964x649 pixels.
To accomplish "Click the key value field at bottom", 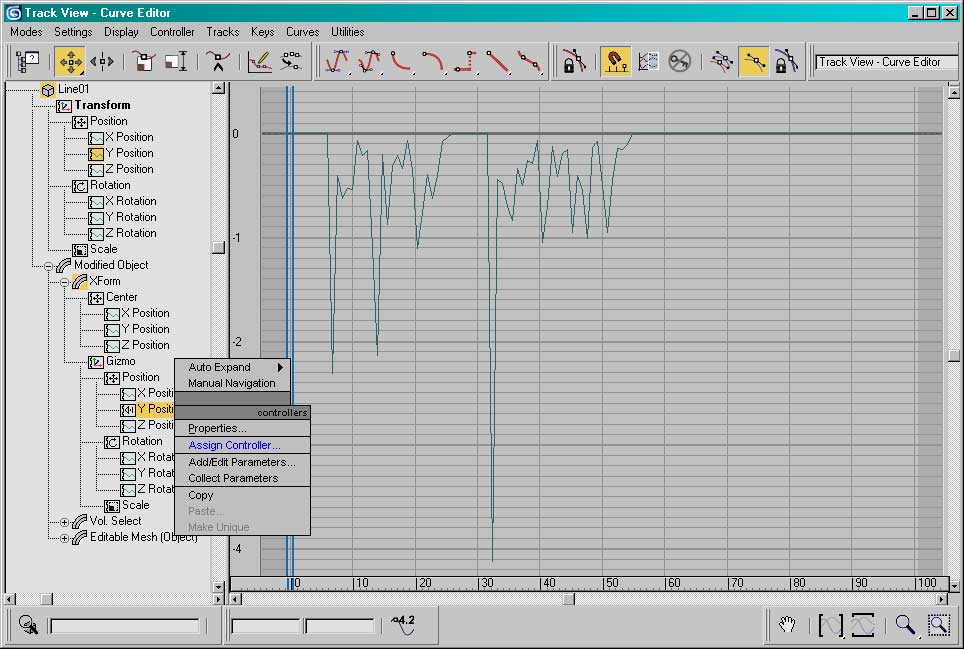I will click(x=339, y=626).
